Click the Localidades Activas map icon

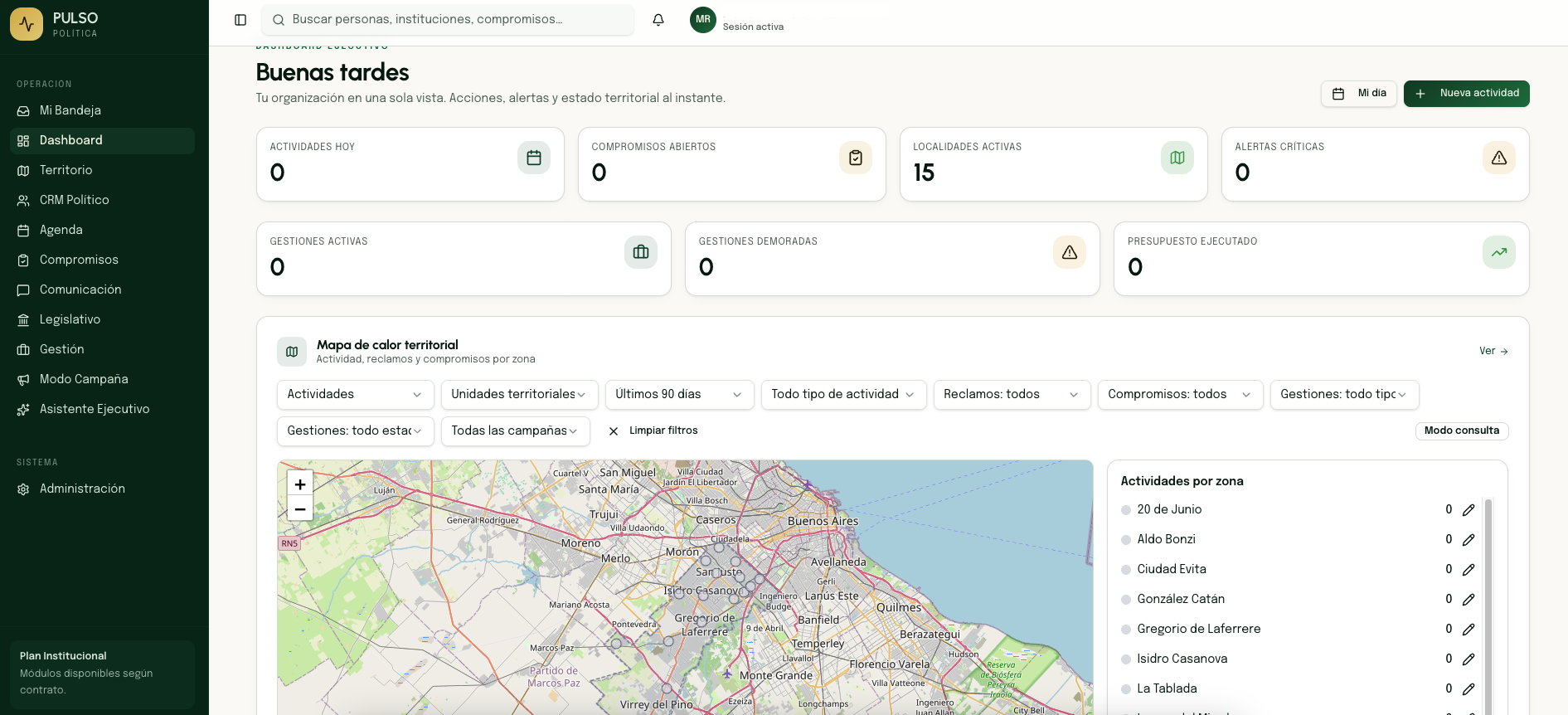[x=1177, y=158]
